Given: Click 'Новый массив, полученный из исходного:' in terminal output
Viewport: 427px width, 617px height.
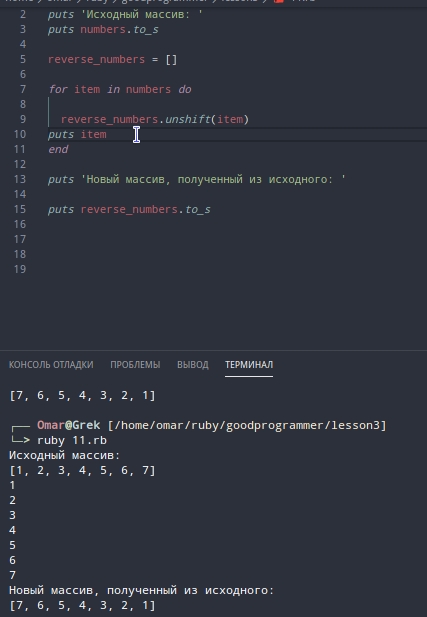Looking at the screenshot, I should click(x=141, y=590).
